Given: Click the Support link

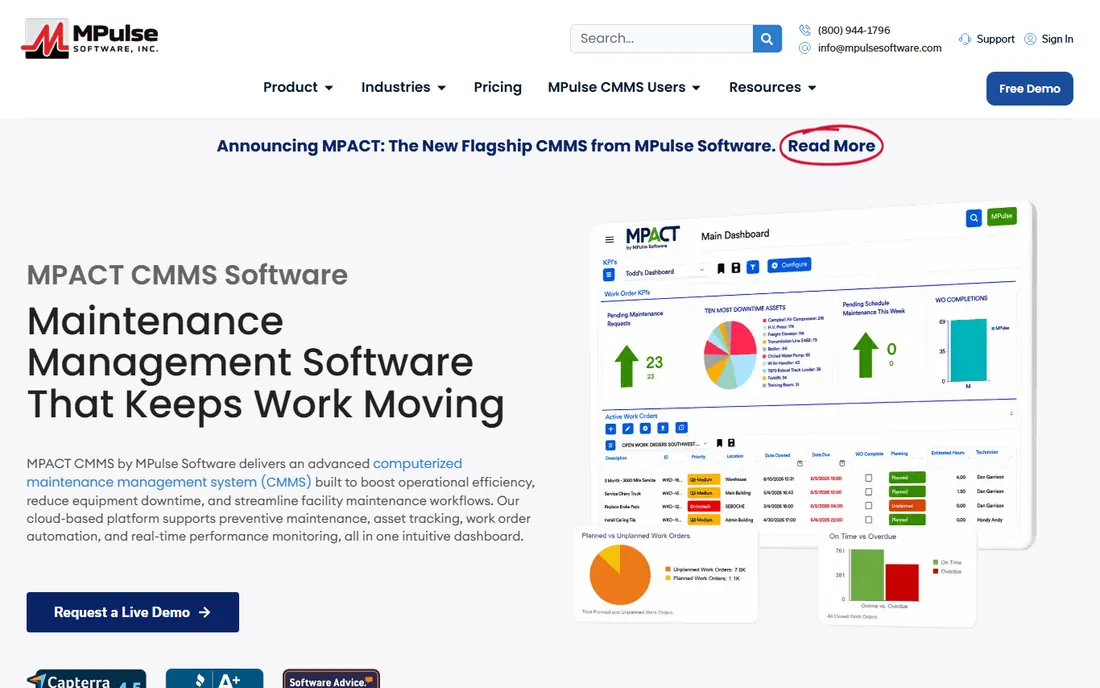Looking at the screenshot, I should click(x=995, y=39).
